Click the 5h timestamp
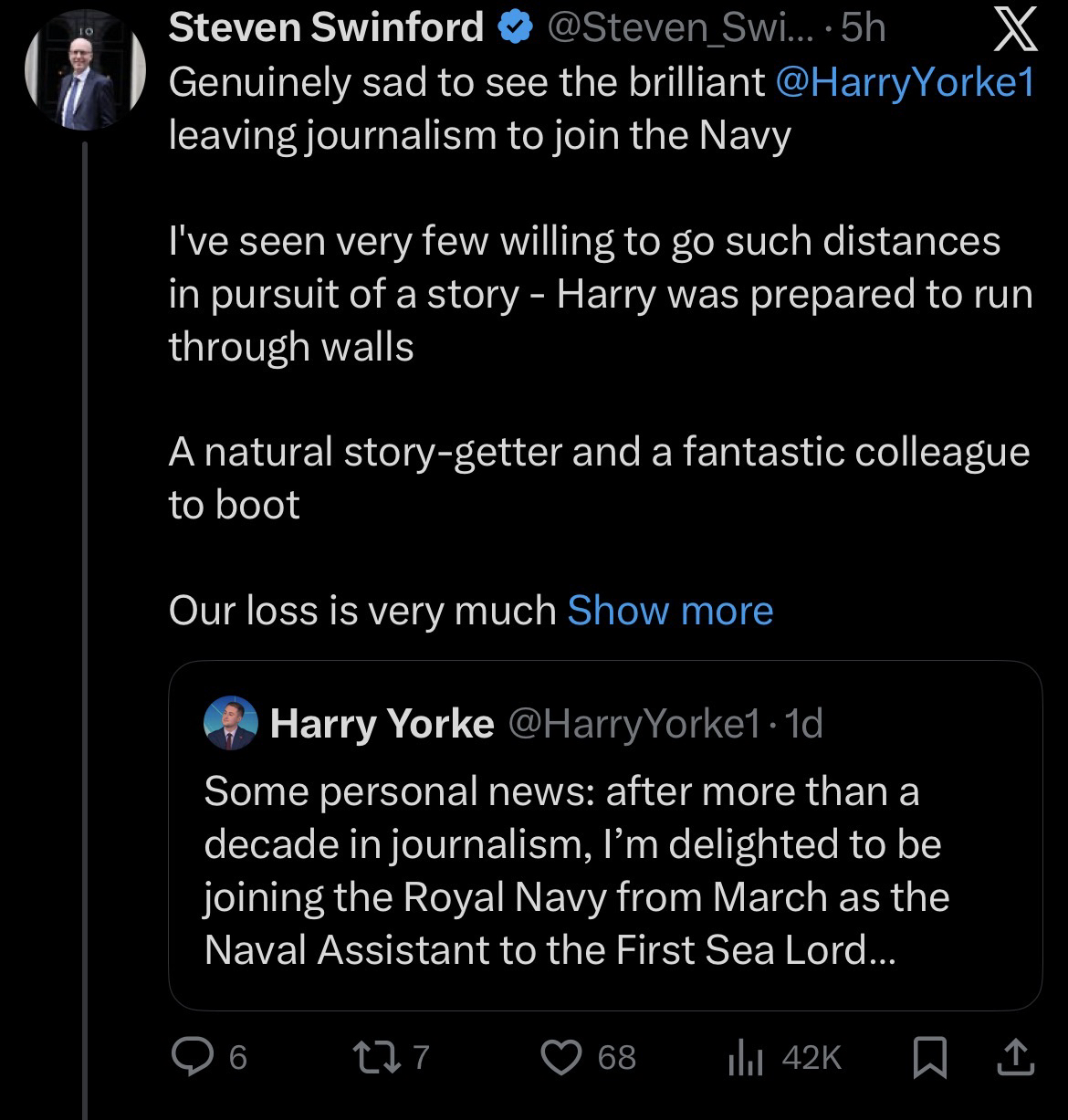Screen dimensions: 1068x1120 coord(863,30)
